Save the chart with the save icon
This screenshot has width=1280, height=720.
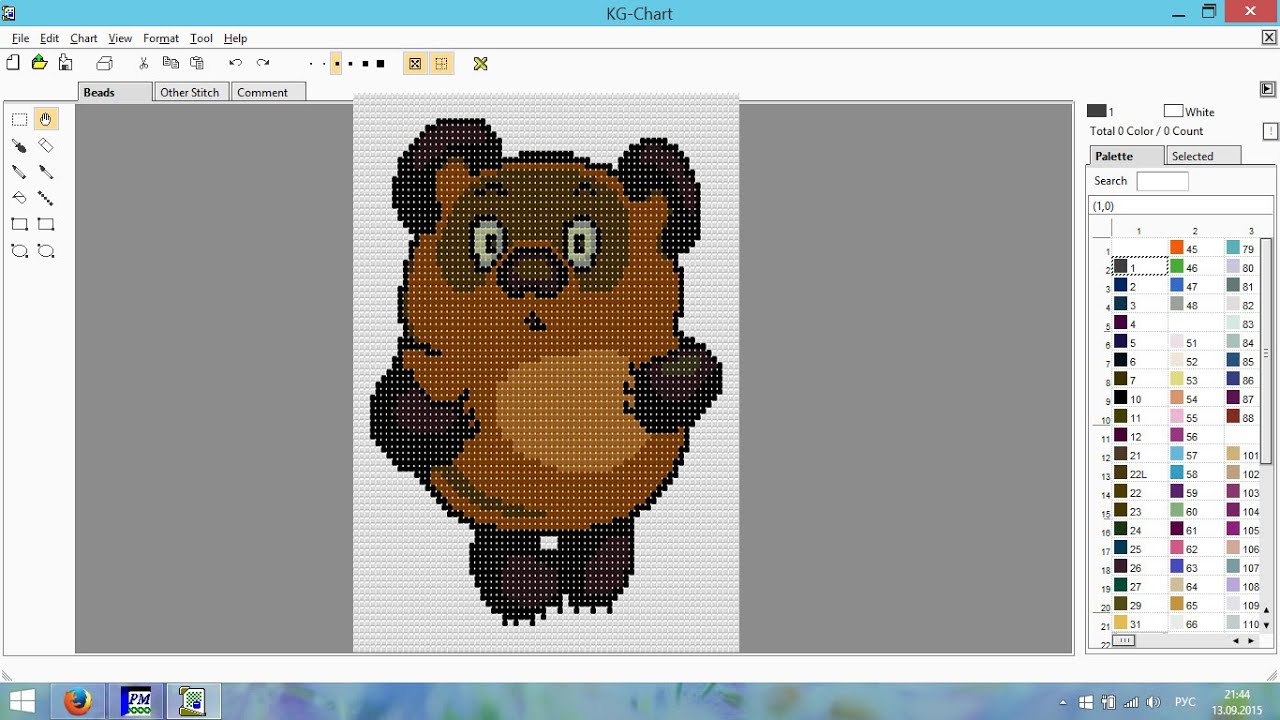[x=65, y=63]
